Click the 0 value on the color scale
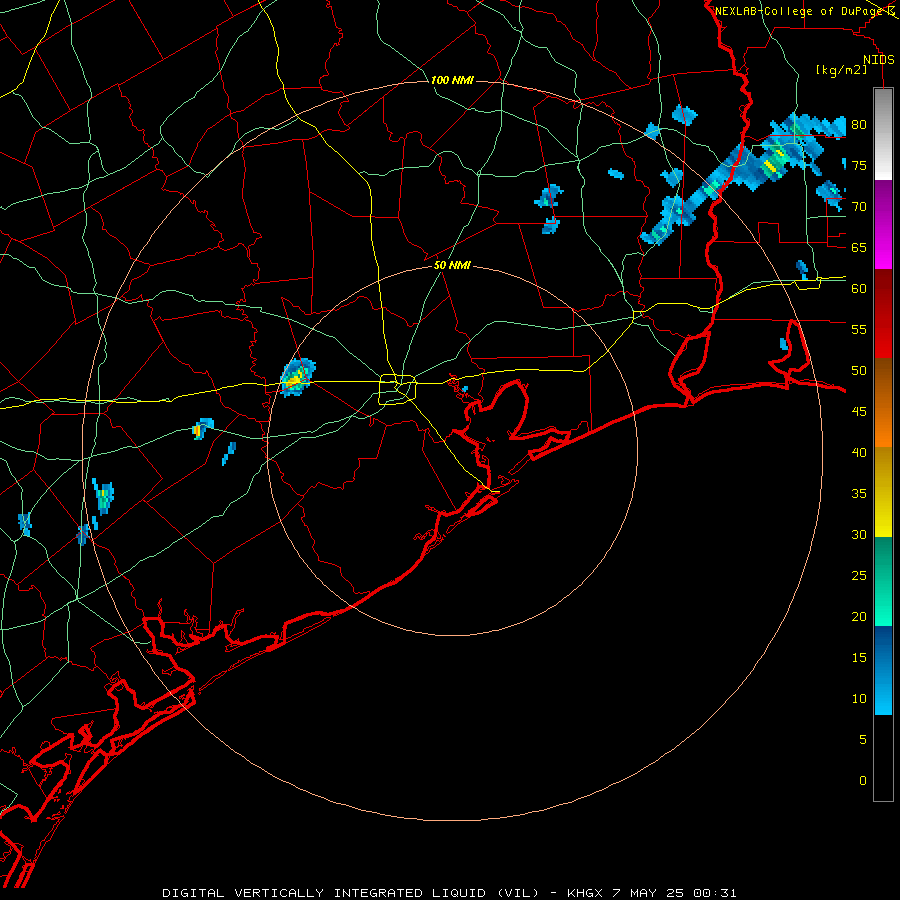 tap(863, 781)
